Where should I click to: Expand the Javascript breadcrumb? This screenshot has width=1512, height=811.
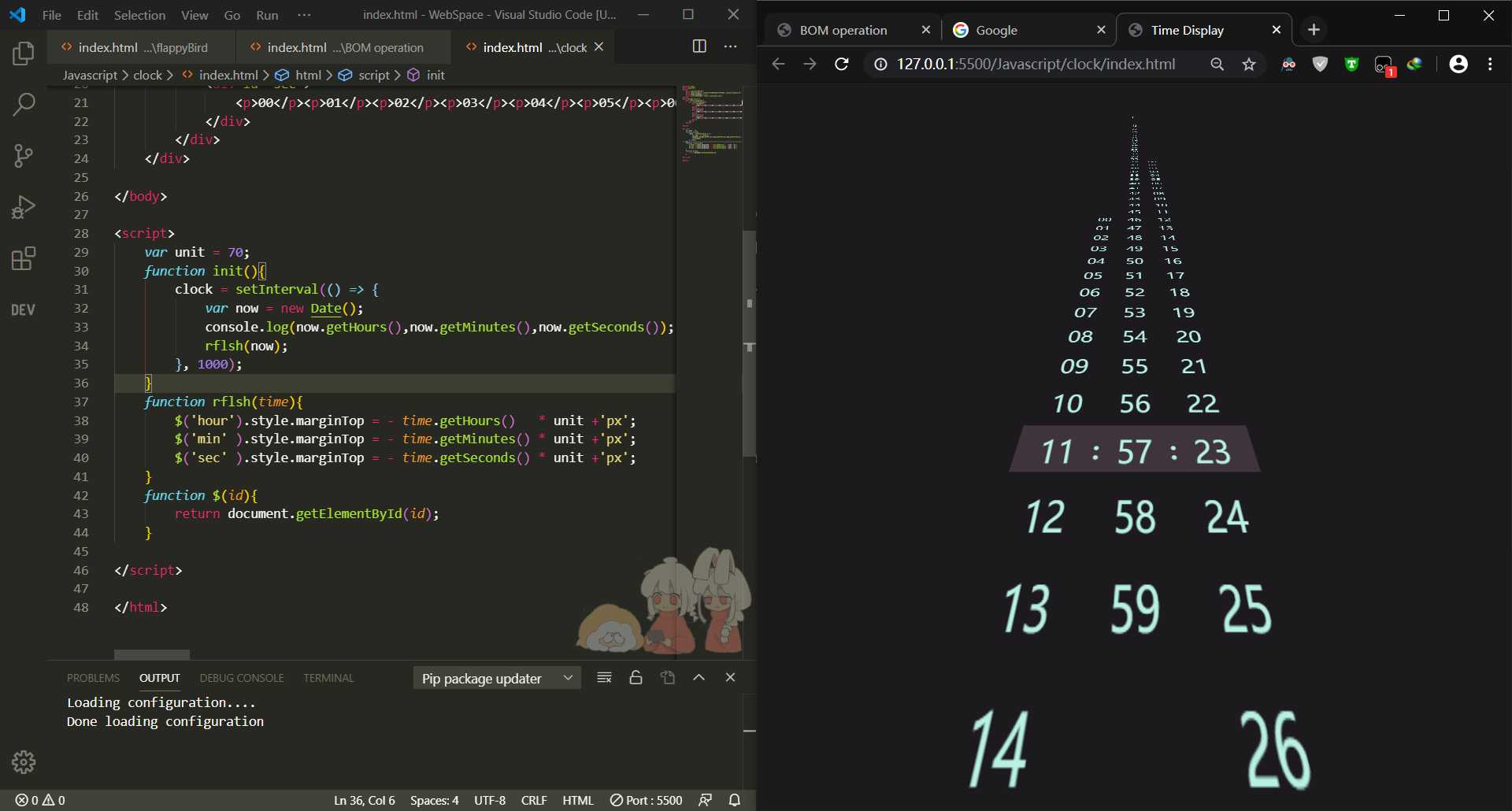click(90, 75)
